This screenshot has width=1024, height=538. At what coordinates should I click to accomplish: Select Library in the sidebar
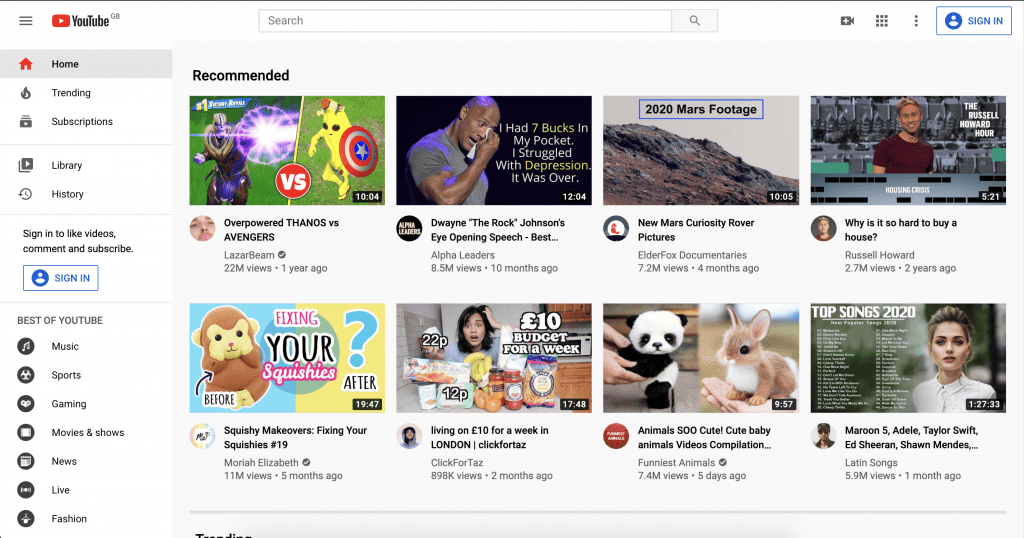[x=86, y=165]
